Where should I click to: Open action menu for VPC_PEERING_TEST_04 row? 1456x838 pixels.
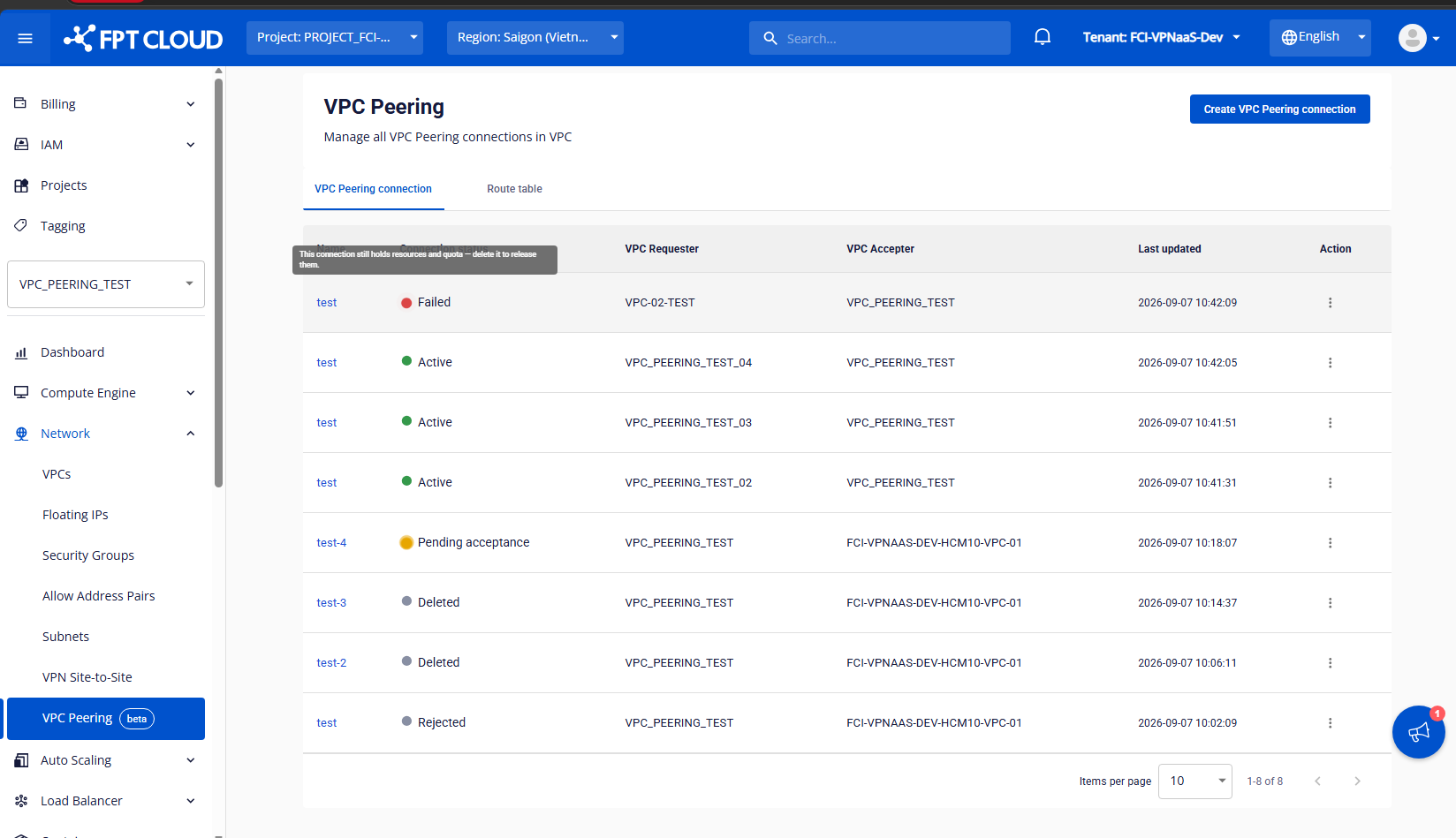(x=1330, y=363)
